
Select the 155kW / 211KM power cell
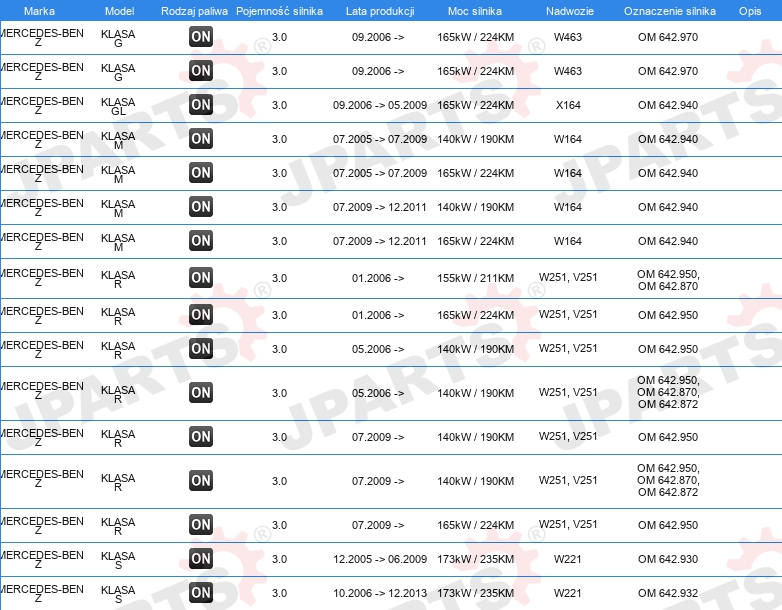point(475,278)
